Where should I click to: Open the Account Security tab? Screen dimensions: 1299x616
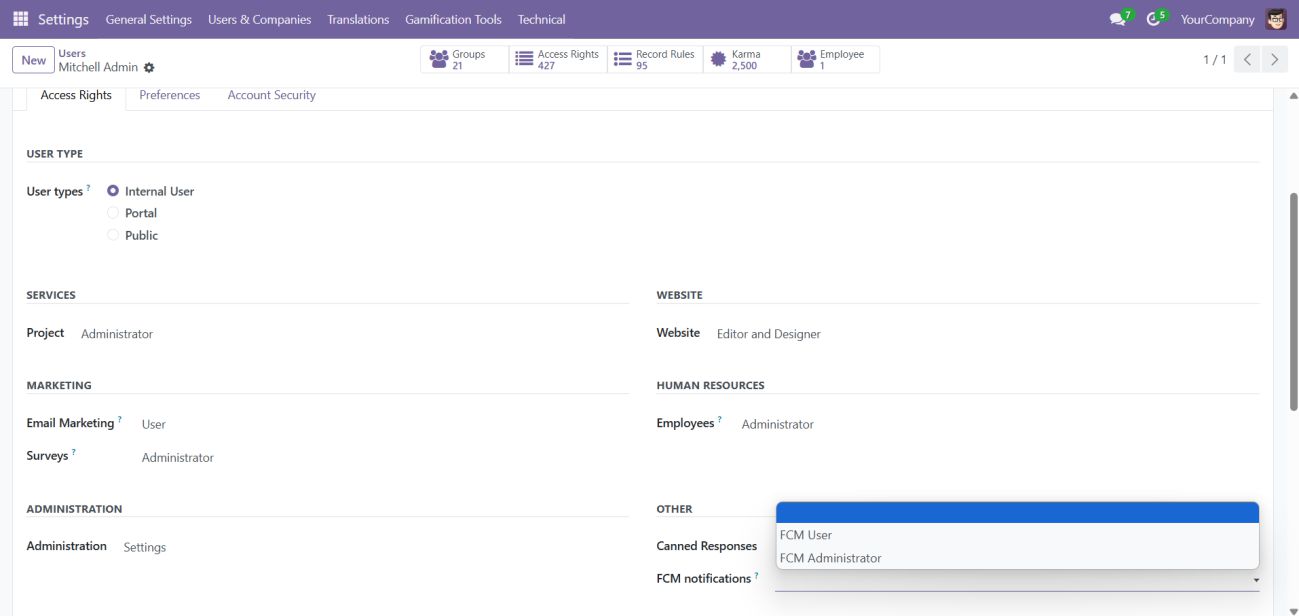click(271, 95)
